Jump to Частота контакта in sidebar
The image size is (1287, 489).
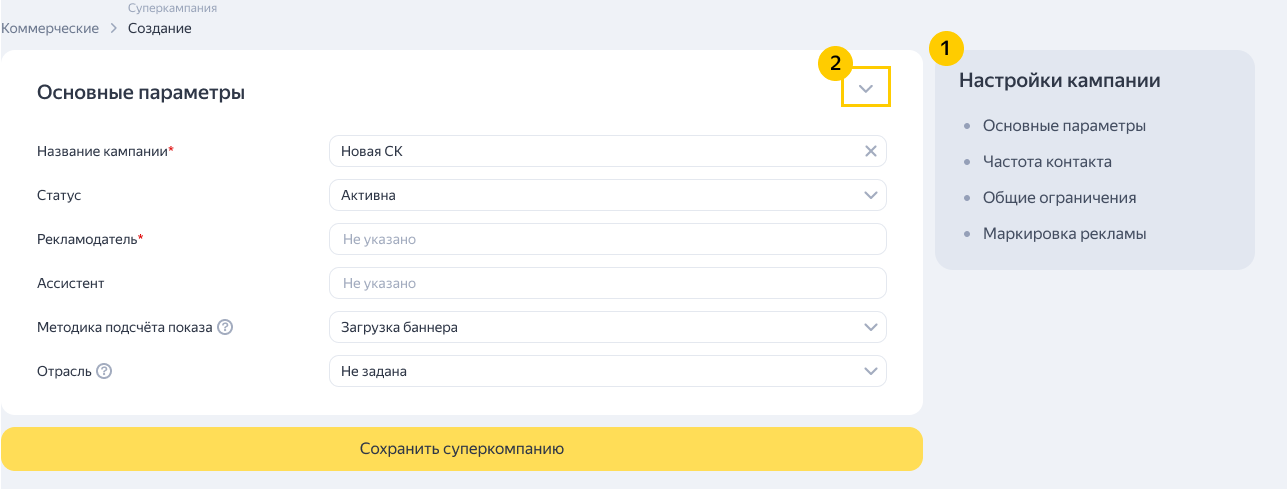coord(1047,162)
